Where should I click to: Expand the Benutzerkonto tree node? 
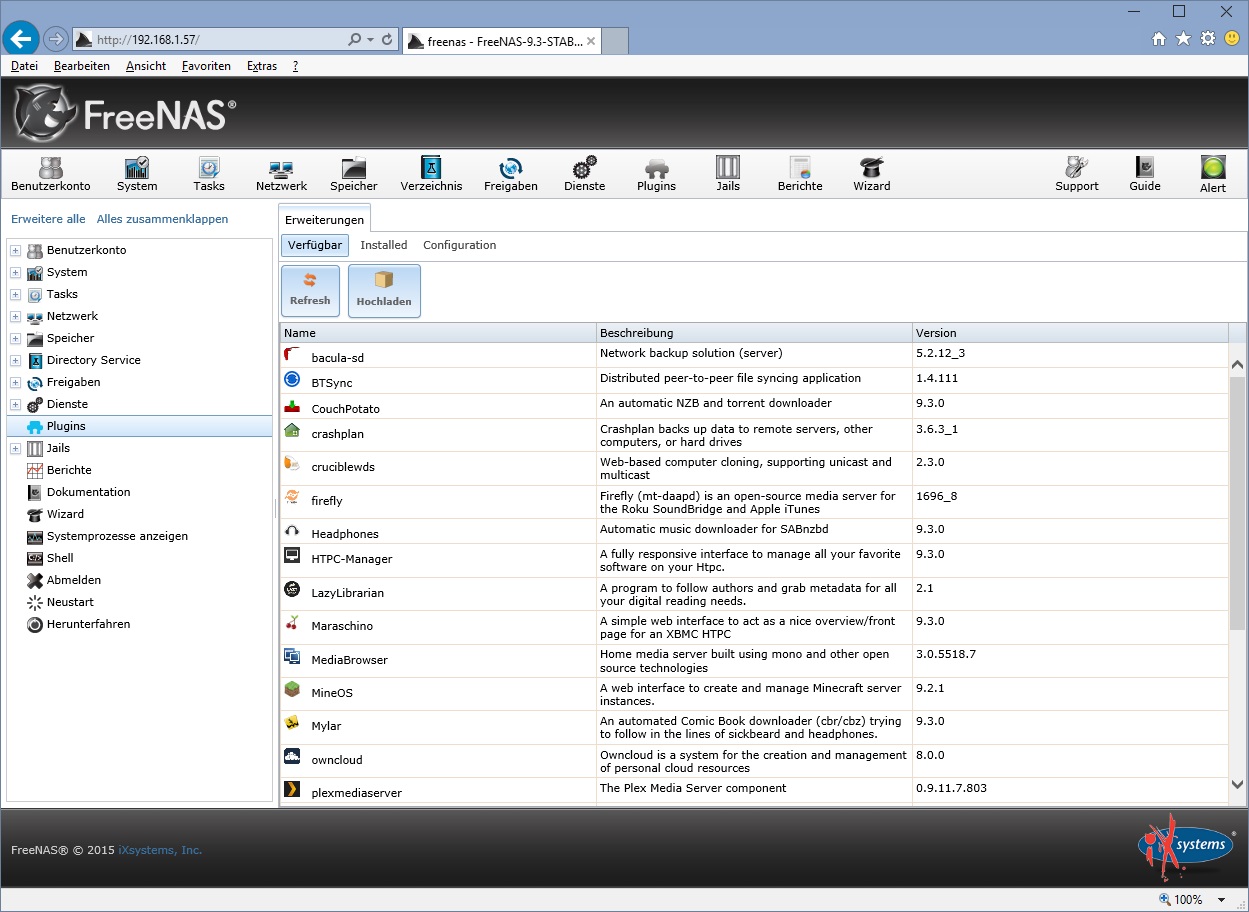16,250
